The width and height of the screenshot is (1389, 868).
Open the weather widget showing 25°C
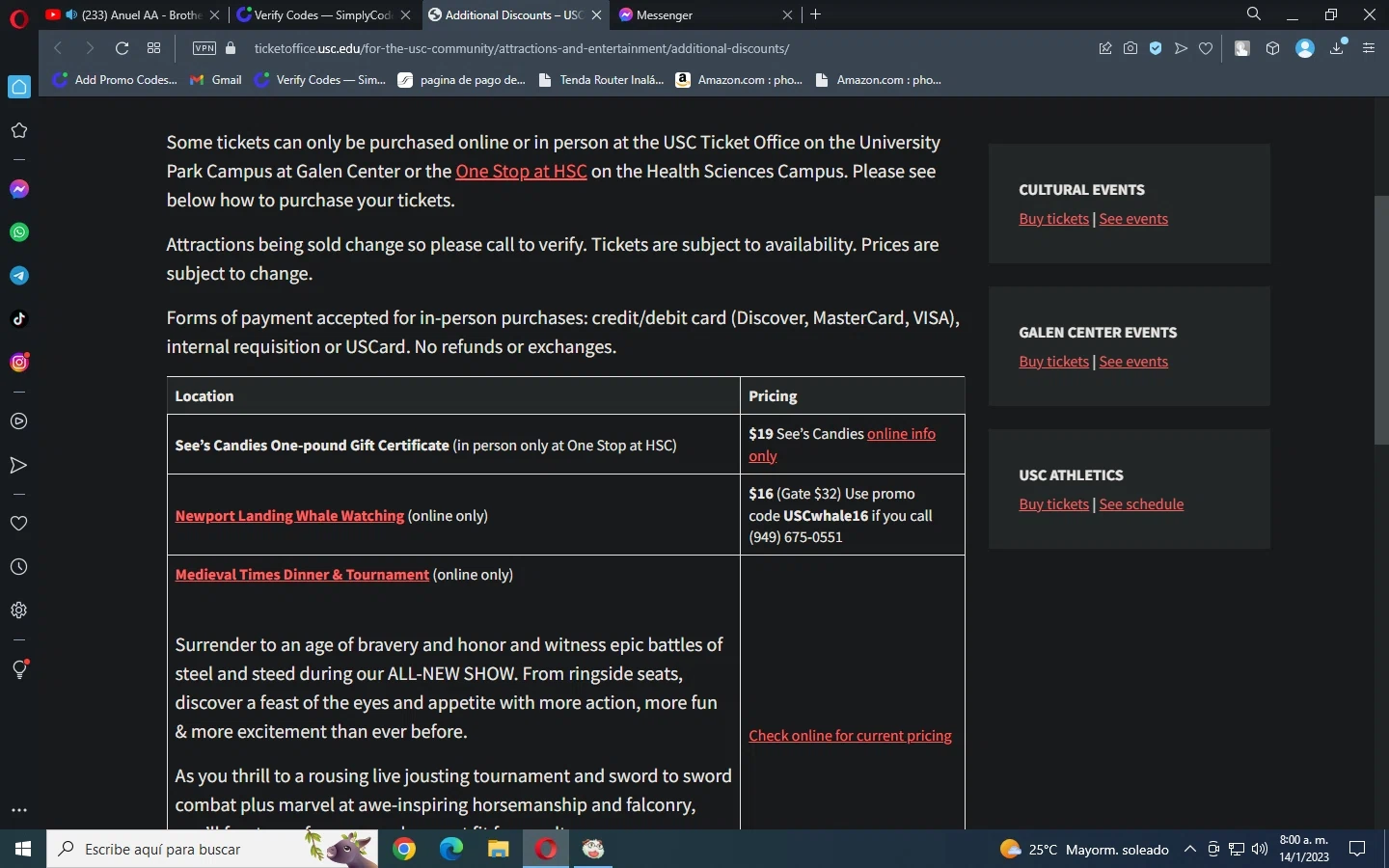[x=1084, y=849]
